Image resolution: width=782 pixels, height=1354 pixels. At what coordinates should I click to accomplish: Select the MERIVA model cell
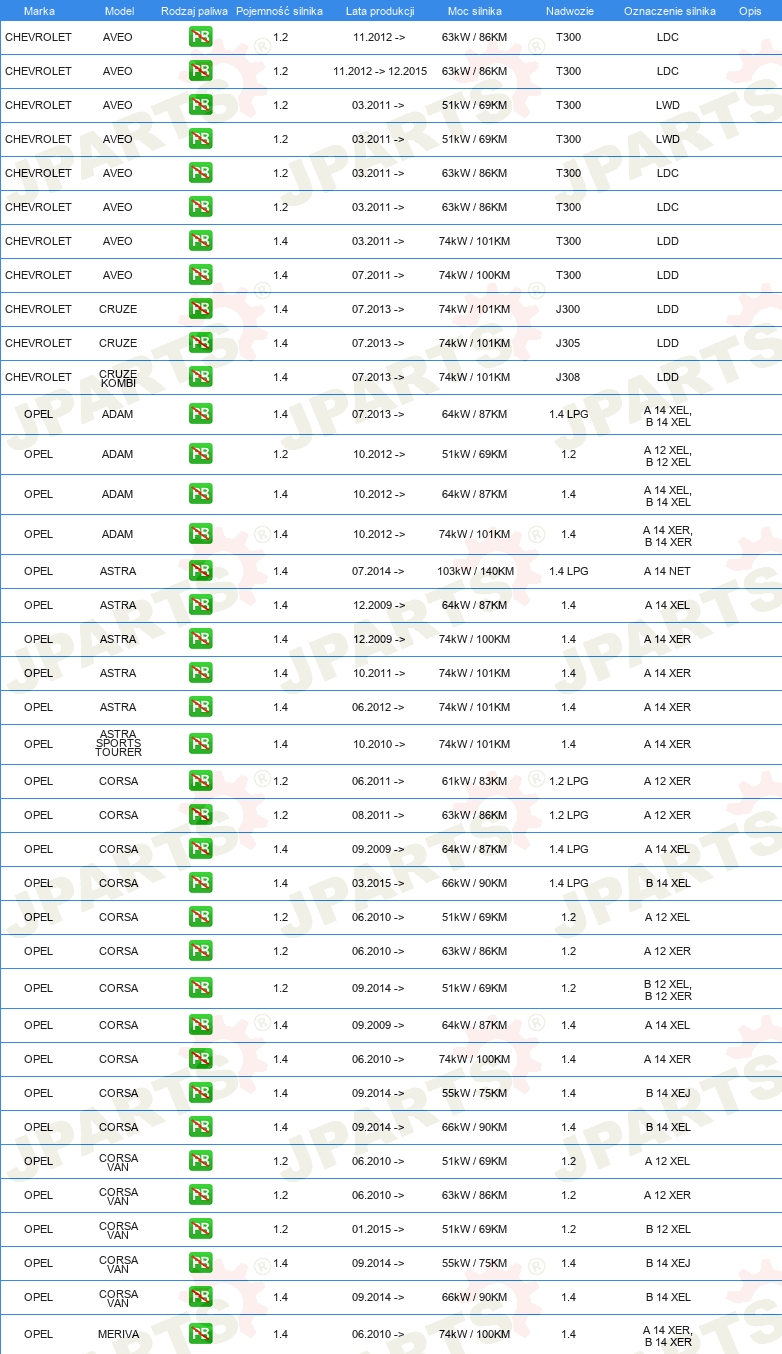(x=118, y=1334)
